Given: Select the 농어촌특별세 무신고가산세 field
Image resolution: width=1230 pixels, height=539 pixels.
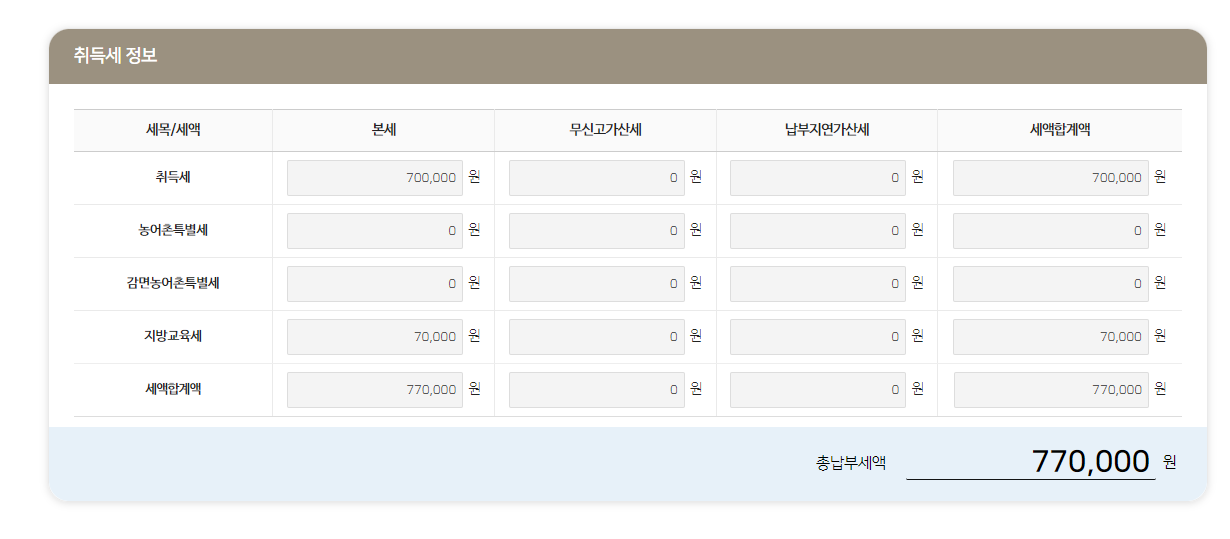Looking at the screenshot, I should (597, 231).
